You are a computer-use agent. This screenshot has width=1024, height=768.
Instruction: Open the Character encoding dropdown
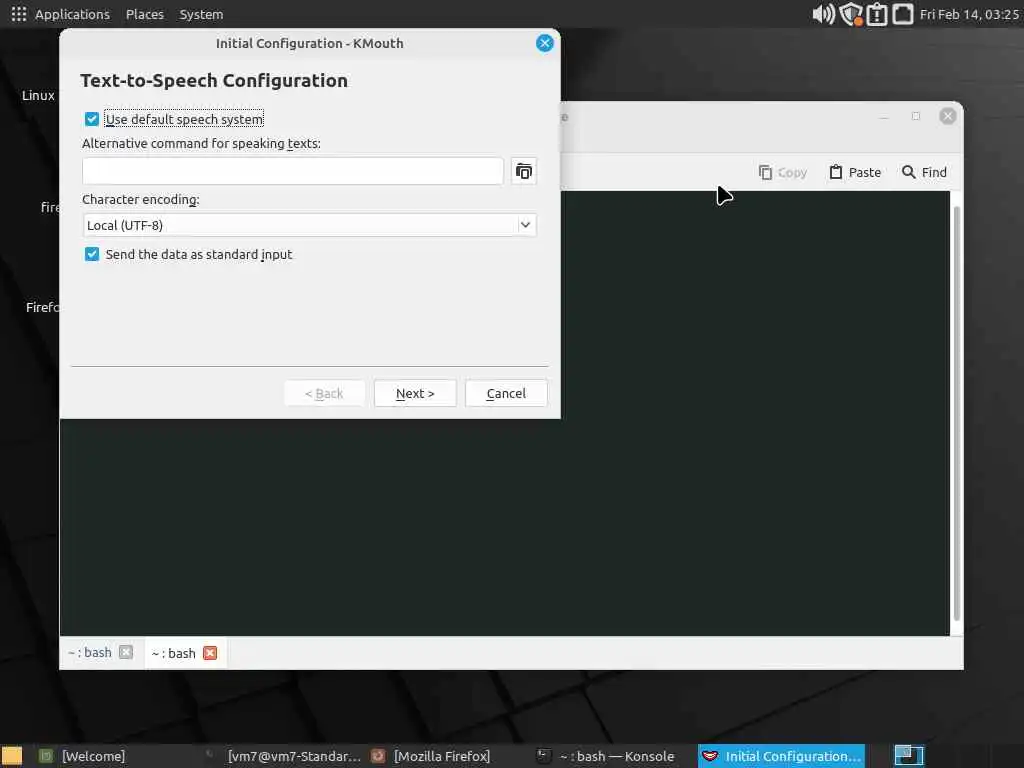[x=310, y=225]
